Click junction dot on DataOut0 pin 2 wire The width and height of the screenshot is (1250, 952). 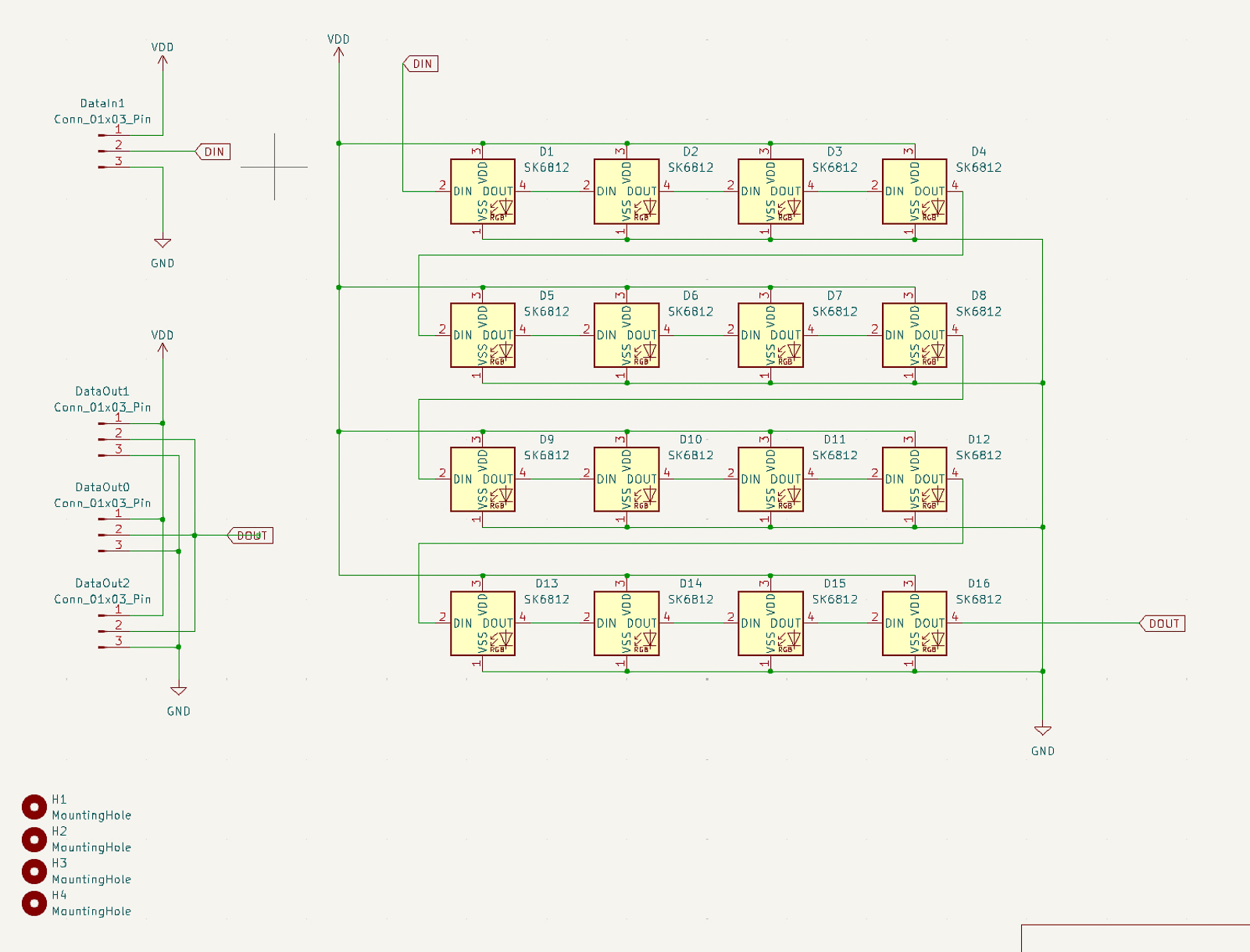(195, 536)
